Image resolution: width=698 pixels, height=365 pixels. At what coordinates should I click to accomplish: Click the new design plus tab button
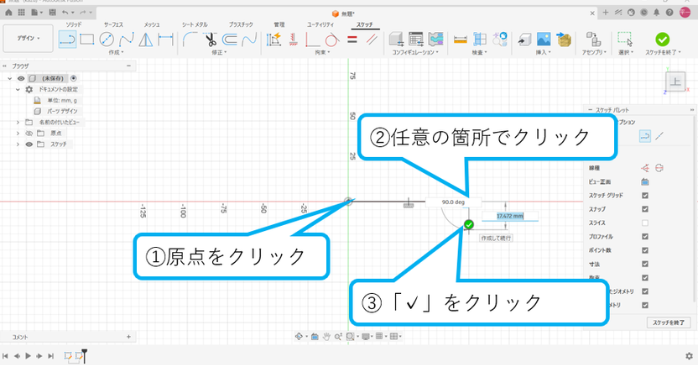point(605,12)
